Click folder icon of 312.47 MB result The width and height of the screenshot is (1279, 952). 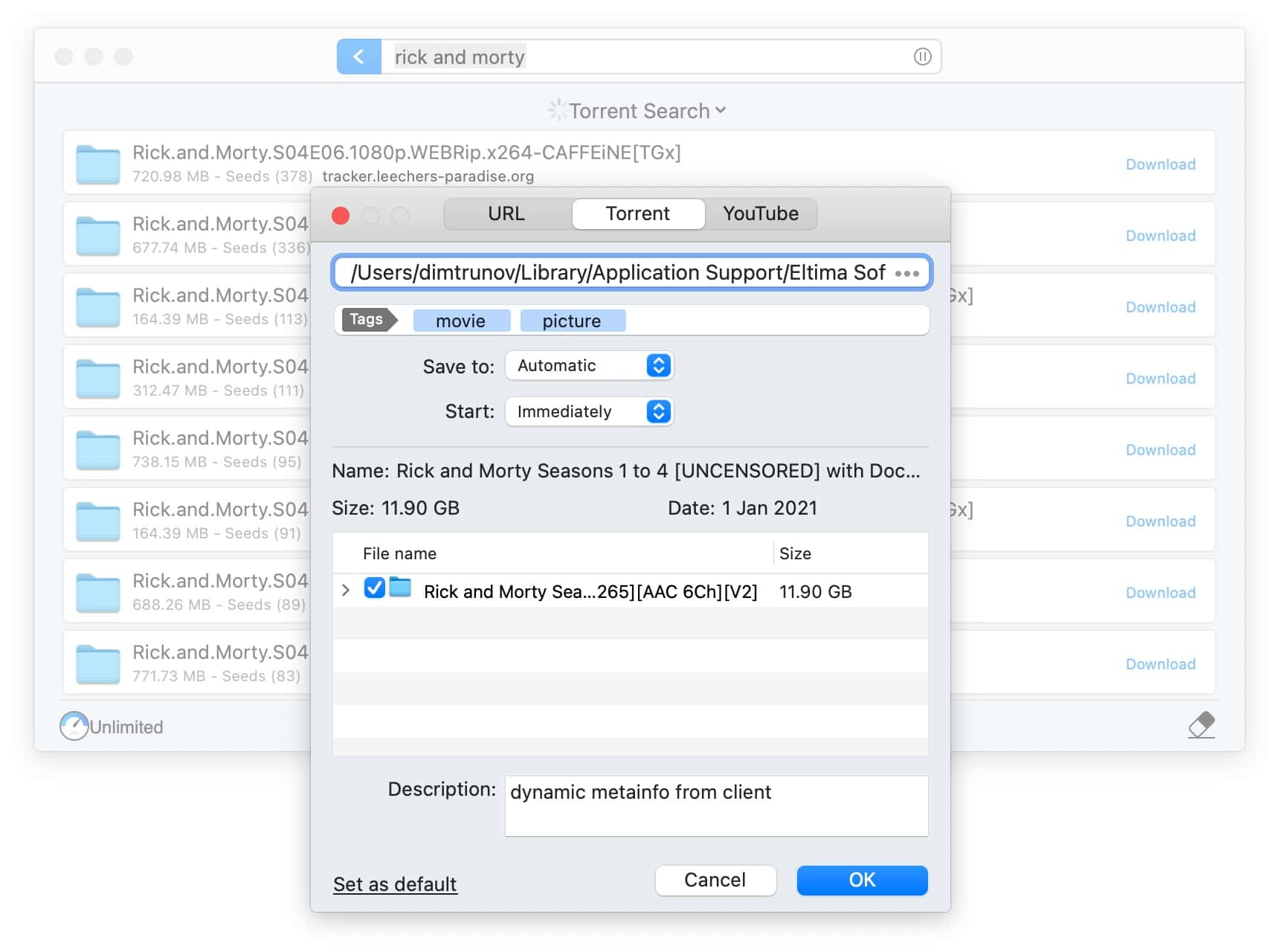[x=98, y=378]
